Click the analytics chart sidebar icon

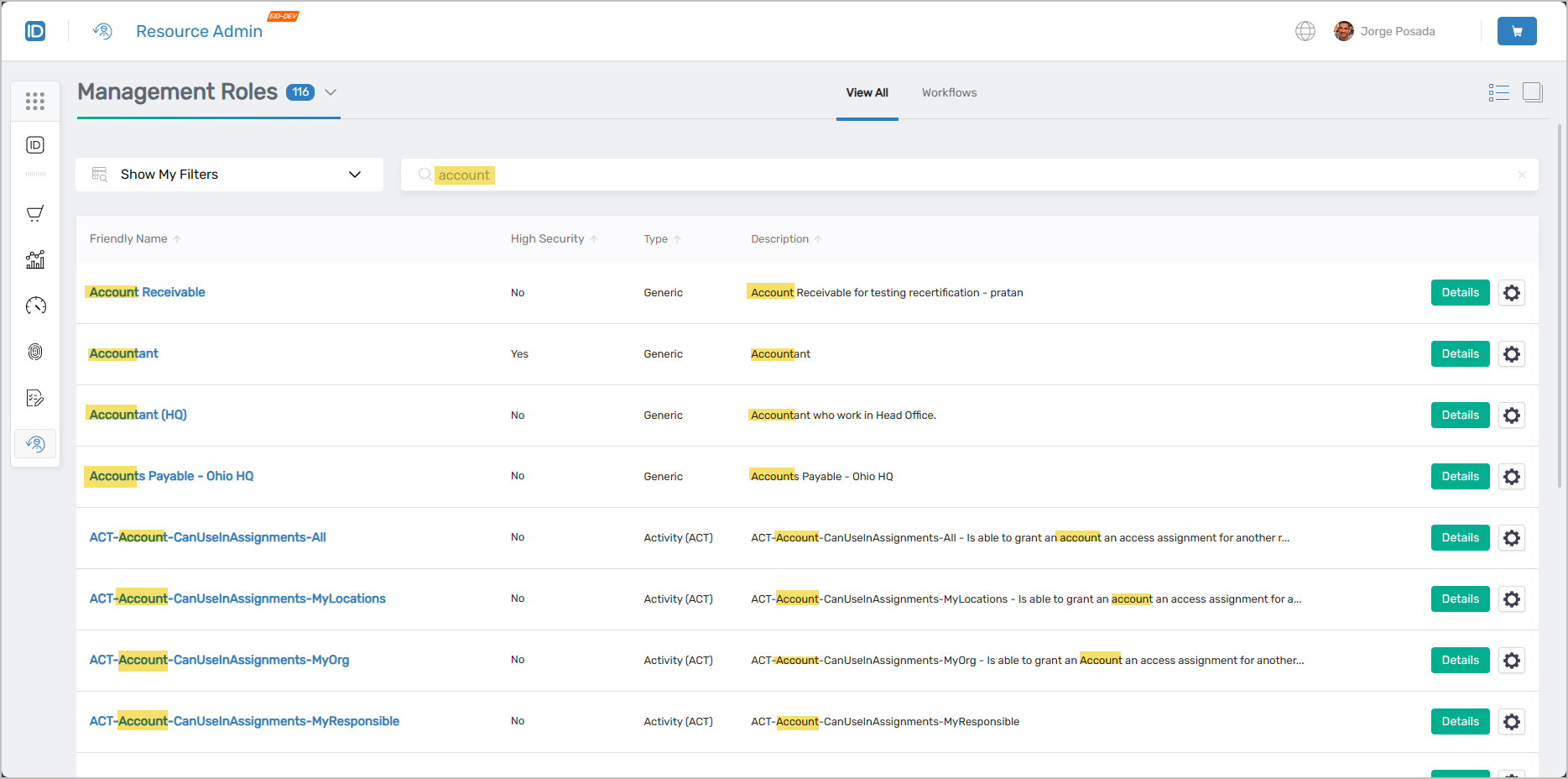(35, 259)
